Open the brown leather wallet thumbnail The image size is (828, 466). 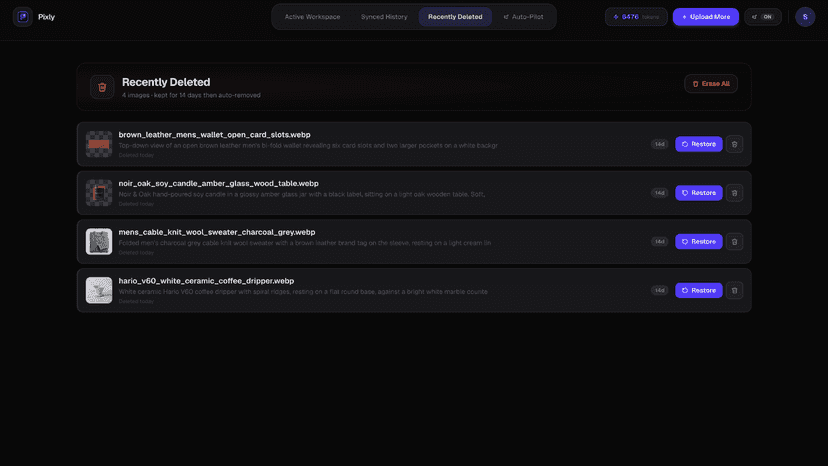pos(99,144)
